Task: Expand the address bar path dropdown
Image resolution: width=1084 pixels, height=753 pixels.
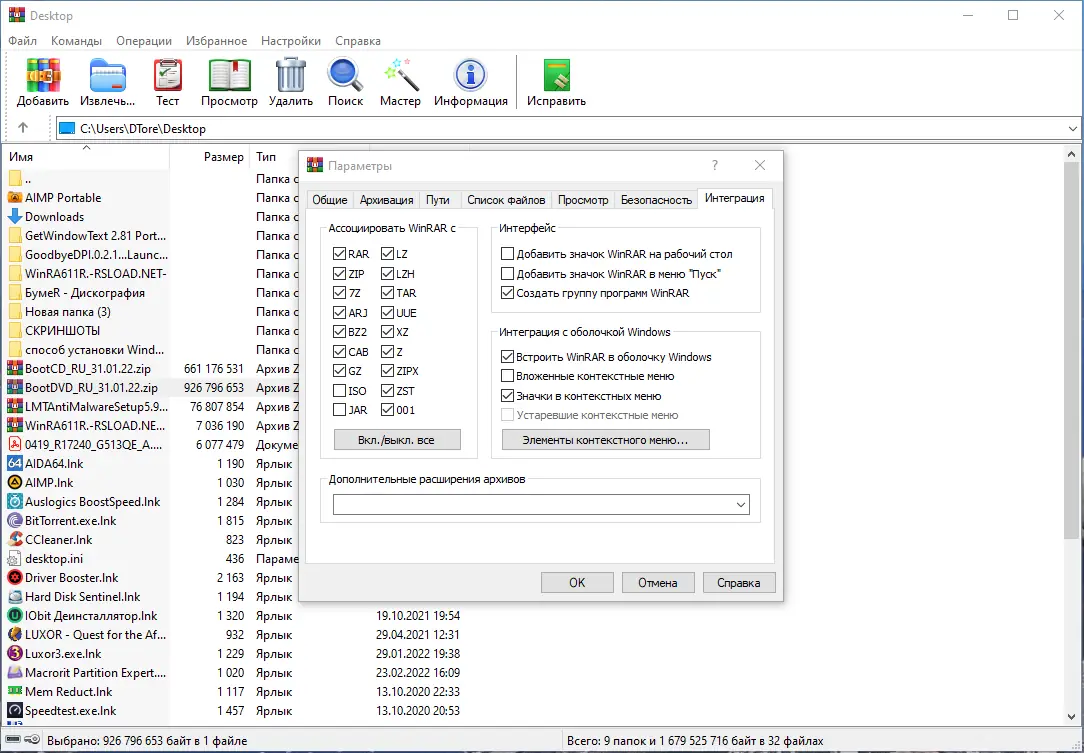Action: point(1073,129)
